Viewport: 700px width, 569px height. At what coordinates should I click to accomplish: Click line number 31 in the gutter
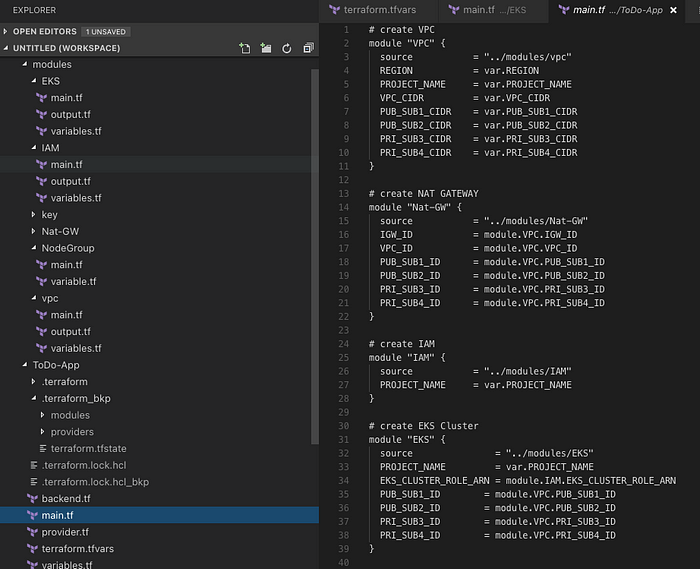pyautogui.click(x=344, y=440)
